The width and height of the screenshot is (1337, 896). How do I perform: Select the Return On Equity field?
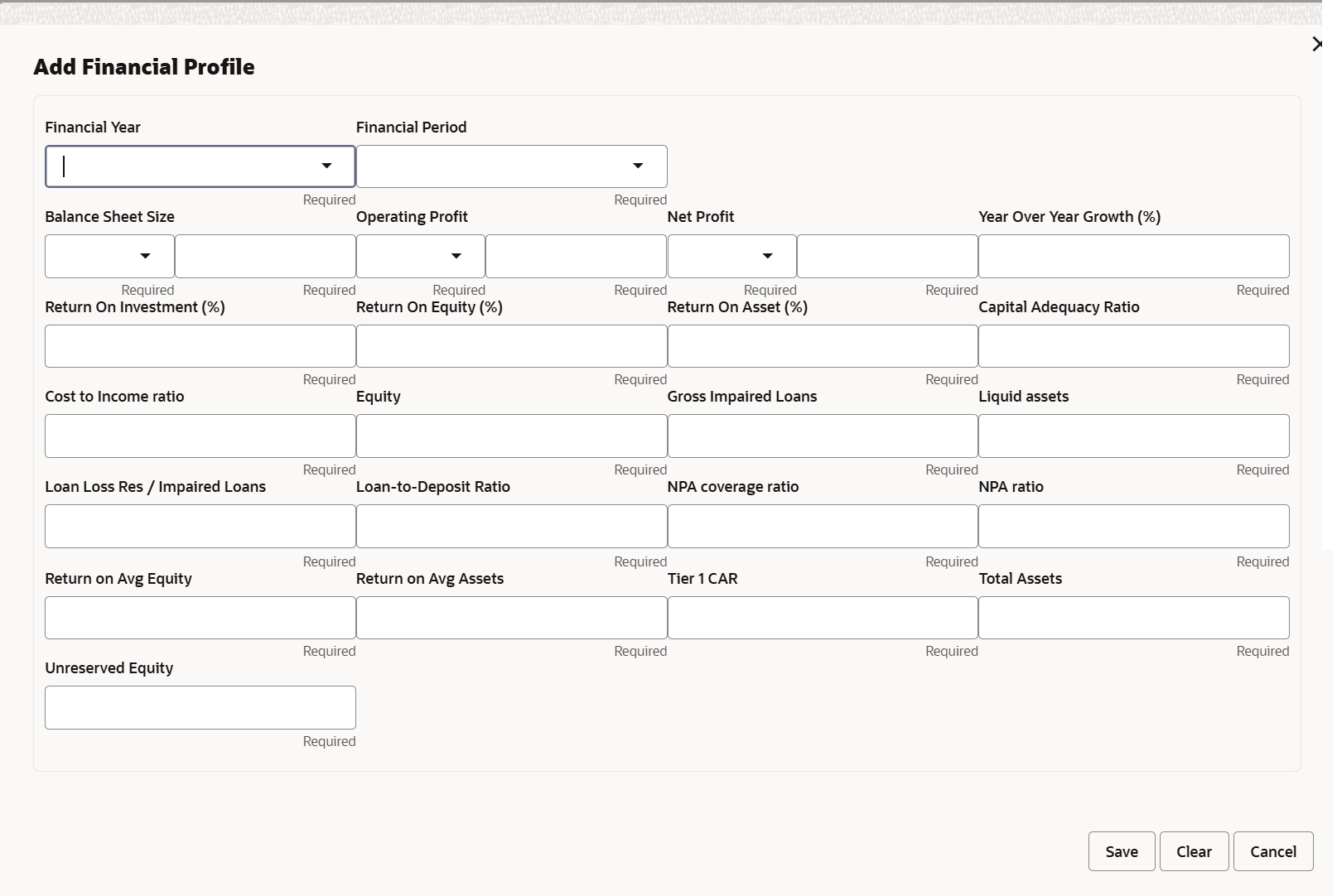click(x=511, y=346)
